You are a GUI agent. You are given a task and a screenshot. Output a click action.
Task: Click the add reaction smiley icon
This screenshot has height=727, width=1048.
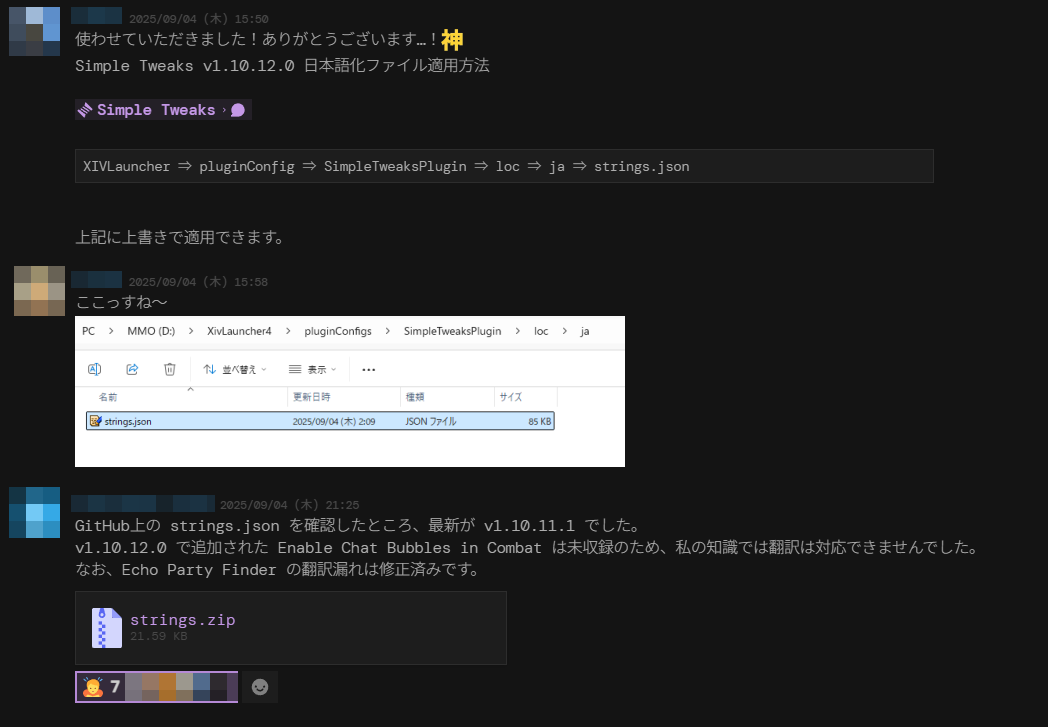click(260, 687)
